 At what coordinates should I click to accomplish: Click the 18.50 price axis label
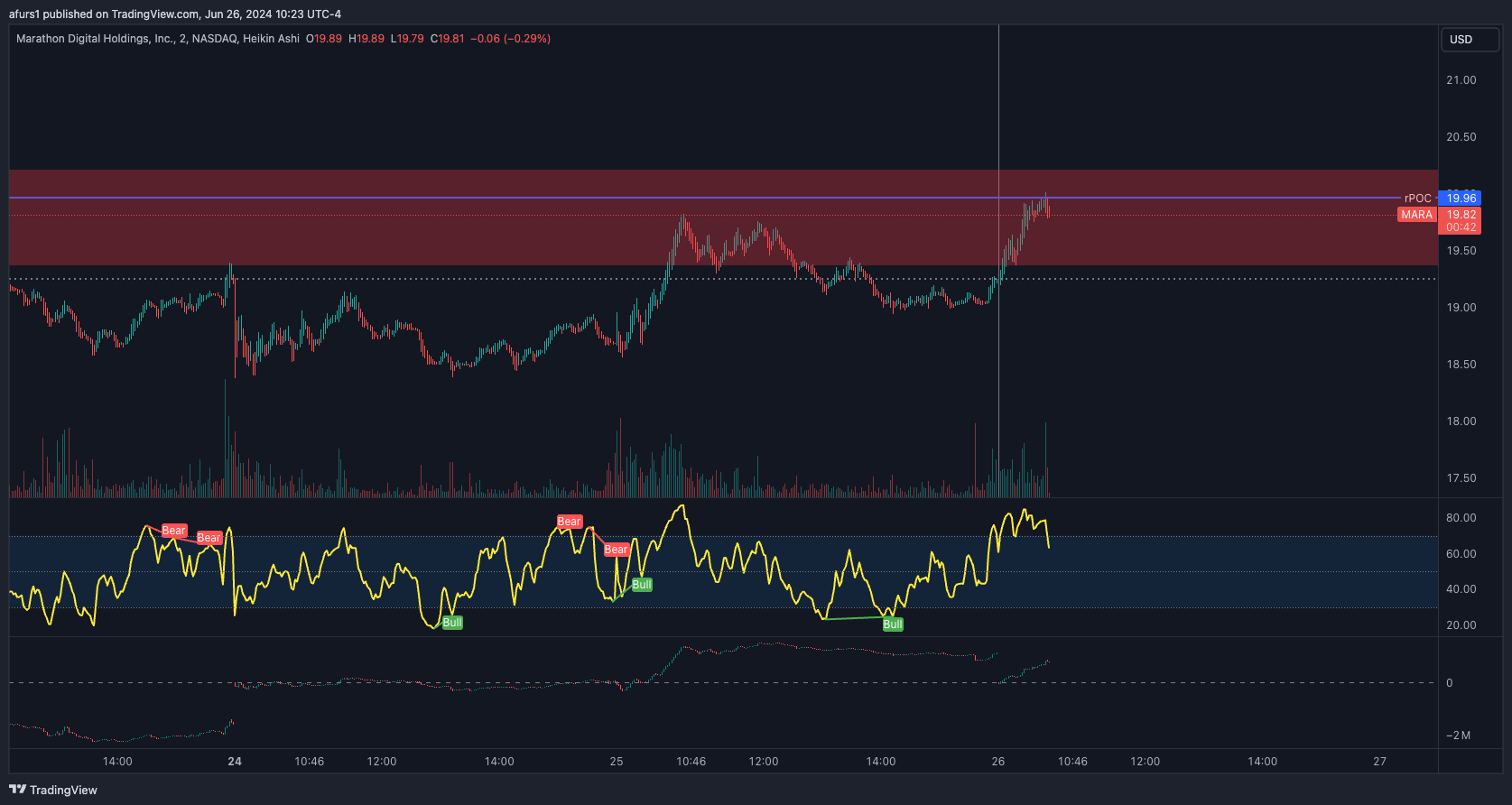(1461, 365)
